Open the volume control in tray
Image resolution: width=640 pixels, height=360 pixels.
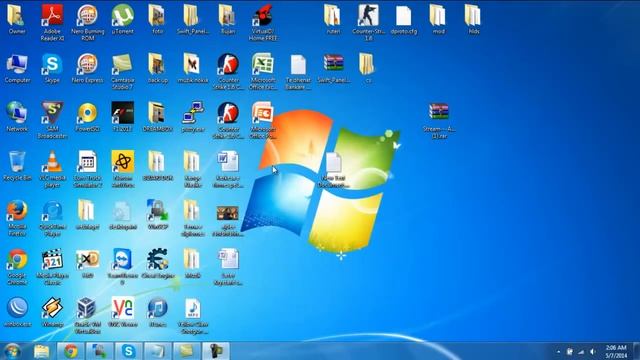[593, 351]
